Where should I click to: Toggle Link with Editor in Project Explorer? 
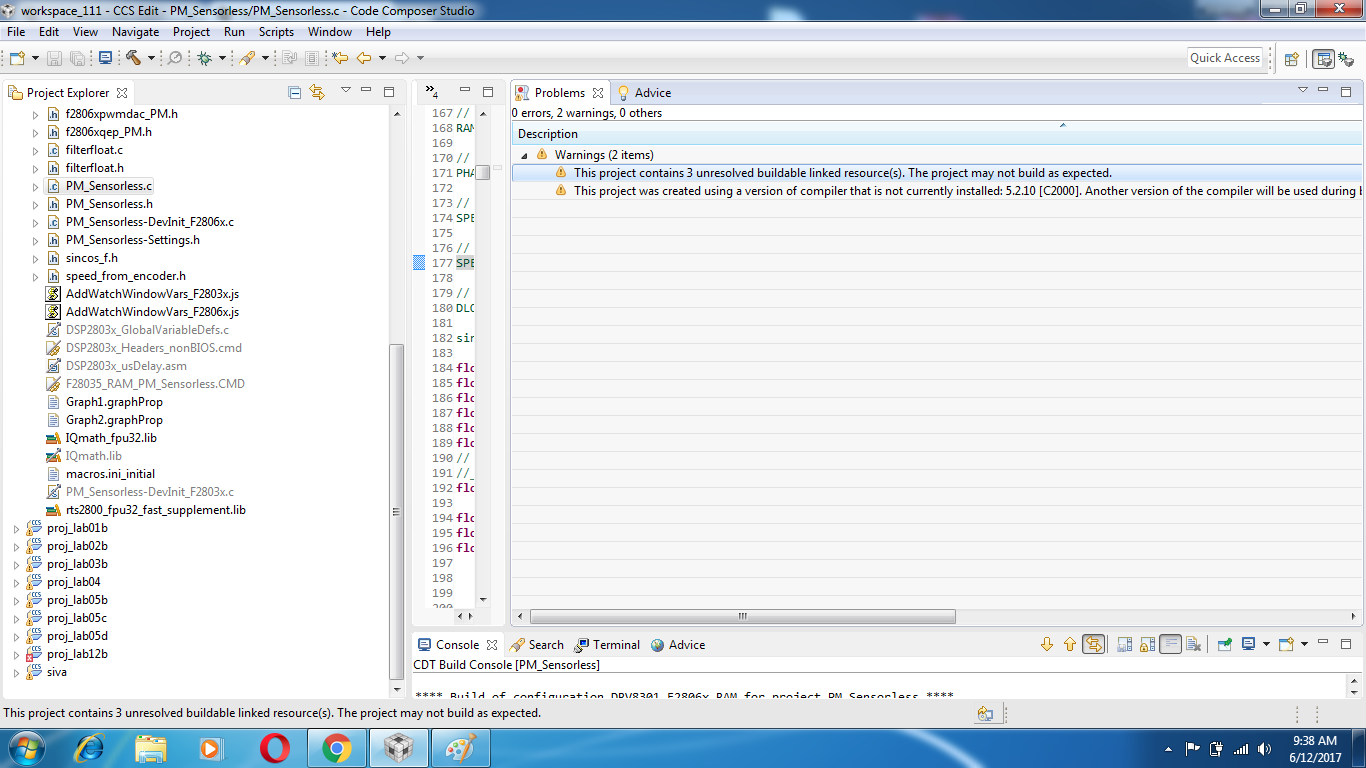(x=318, y=92)
